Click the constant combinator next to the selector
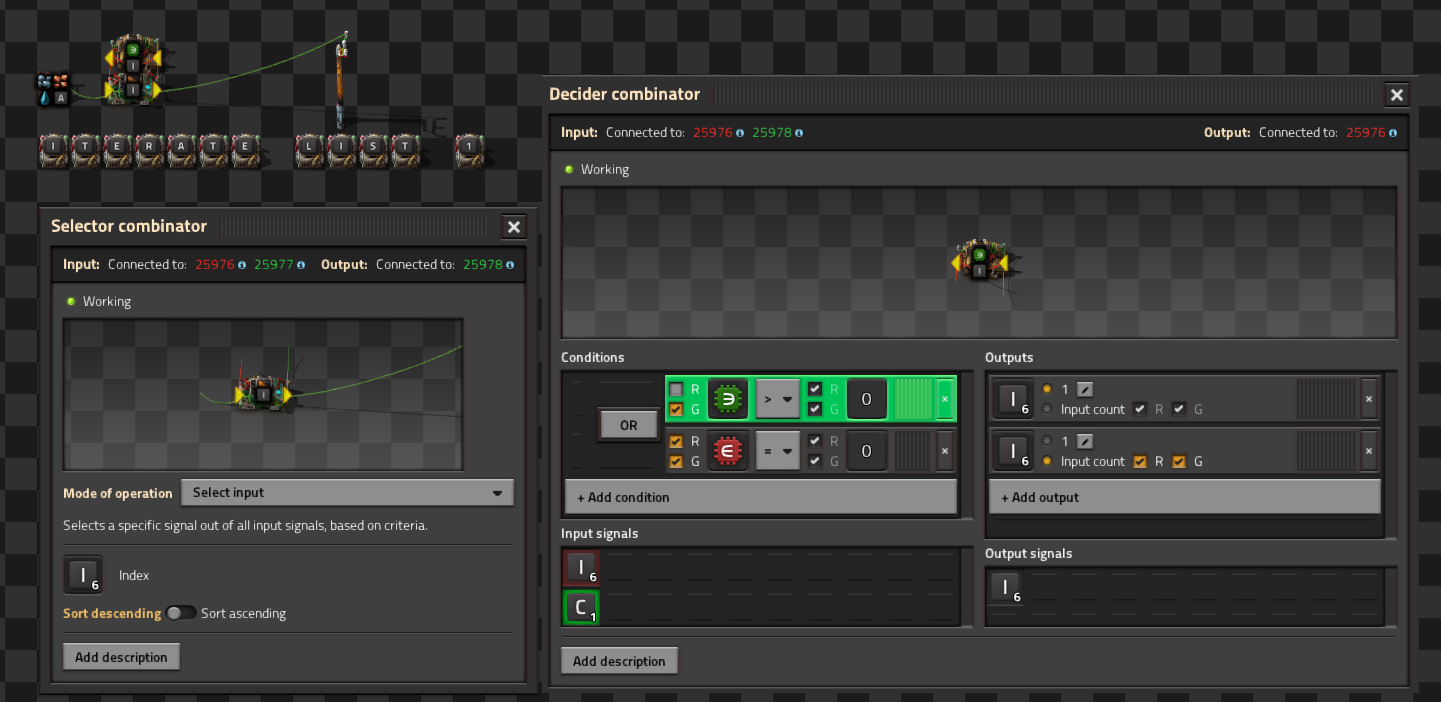Screen dimensions: 1441x702 click(52, 89)
